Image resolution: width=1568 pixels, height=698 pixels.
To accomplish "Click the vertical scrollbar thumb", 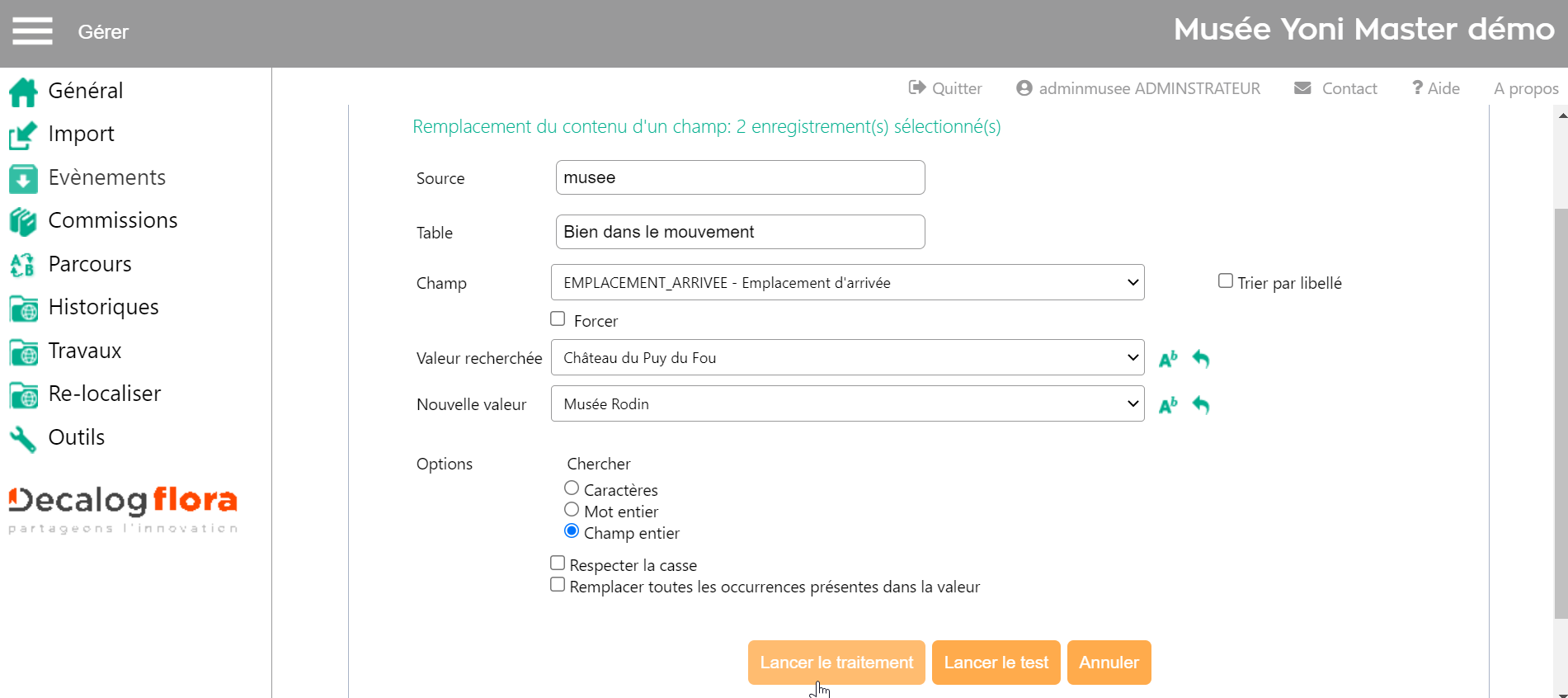I will [1561, 413].
